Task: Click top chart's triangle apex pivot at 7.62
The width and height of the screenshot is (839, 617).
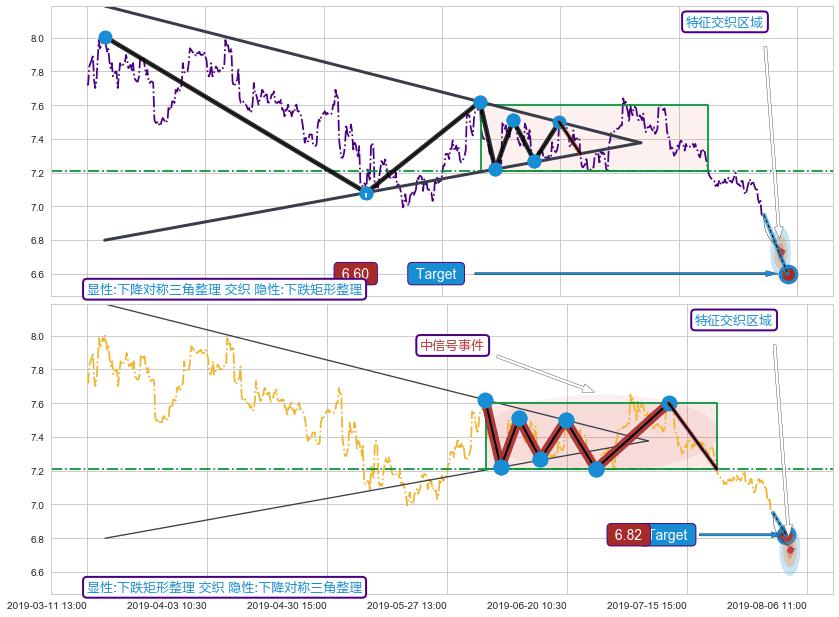Action: click(480, 102)
